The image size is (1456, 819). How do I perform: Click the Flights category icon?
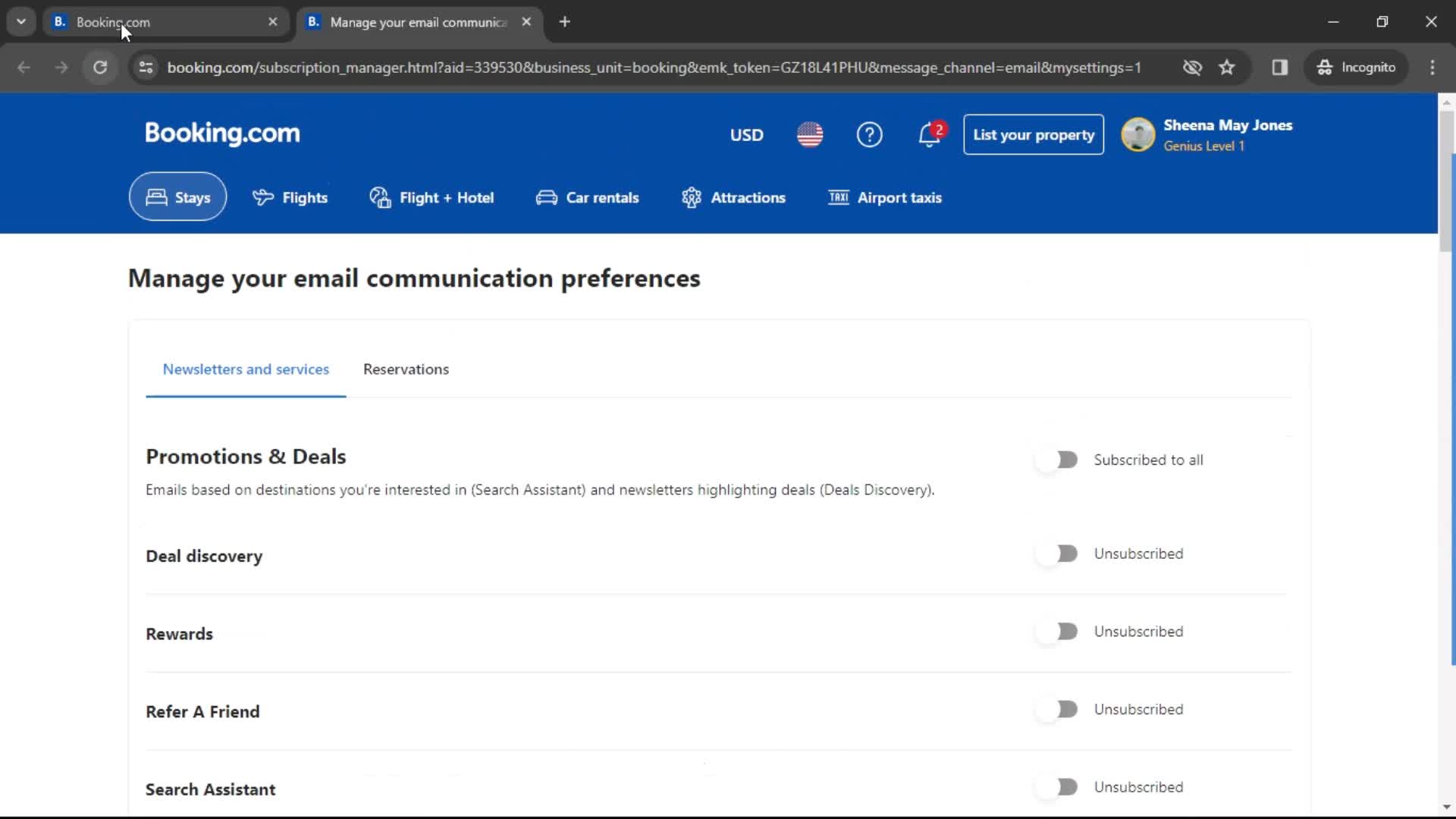click(263, 197)
